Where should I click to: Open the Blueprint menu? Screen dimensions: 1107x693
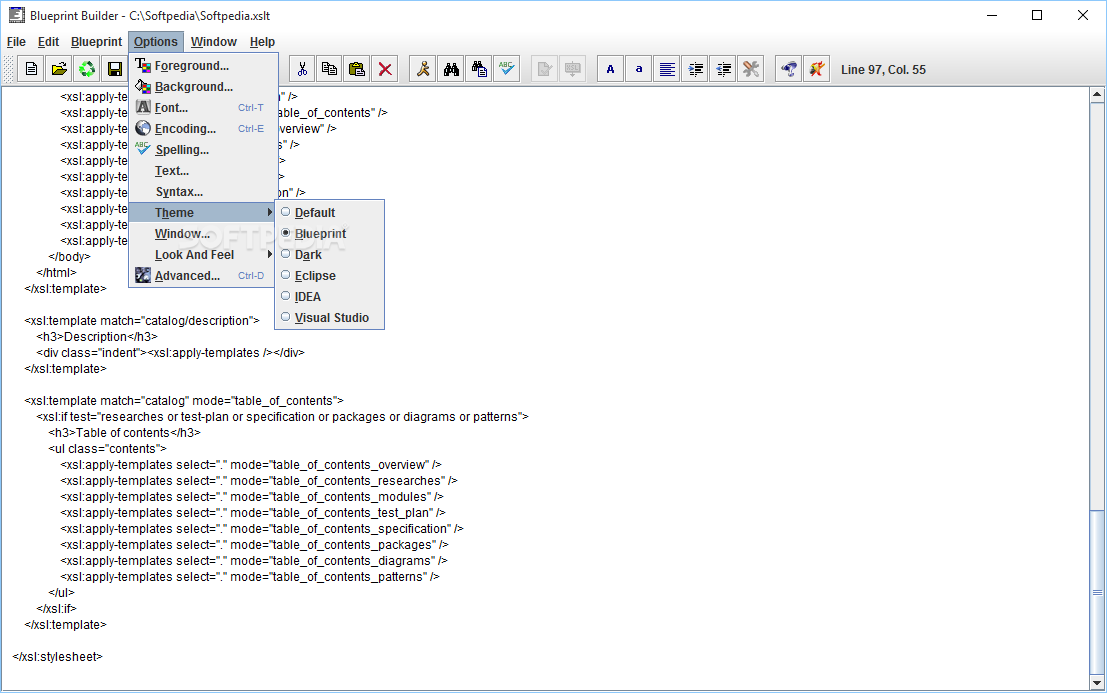[96, 42]
